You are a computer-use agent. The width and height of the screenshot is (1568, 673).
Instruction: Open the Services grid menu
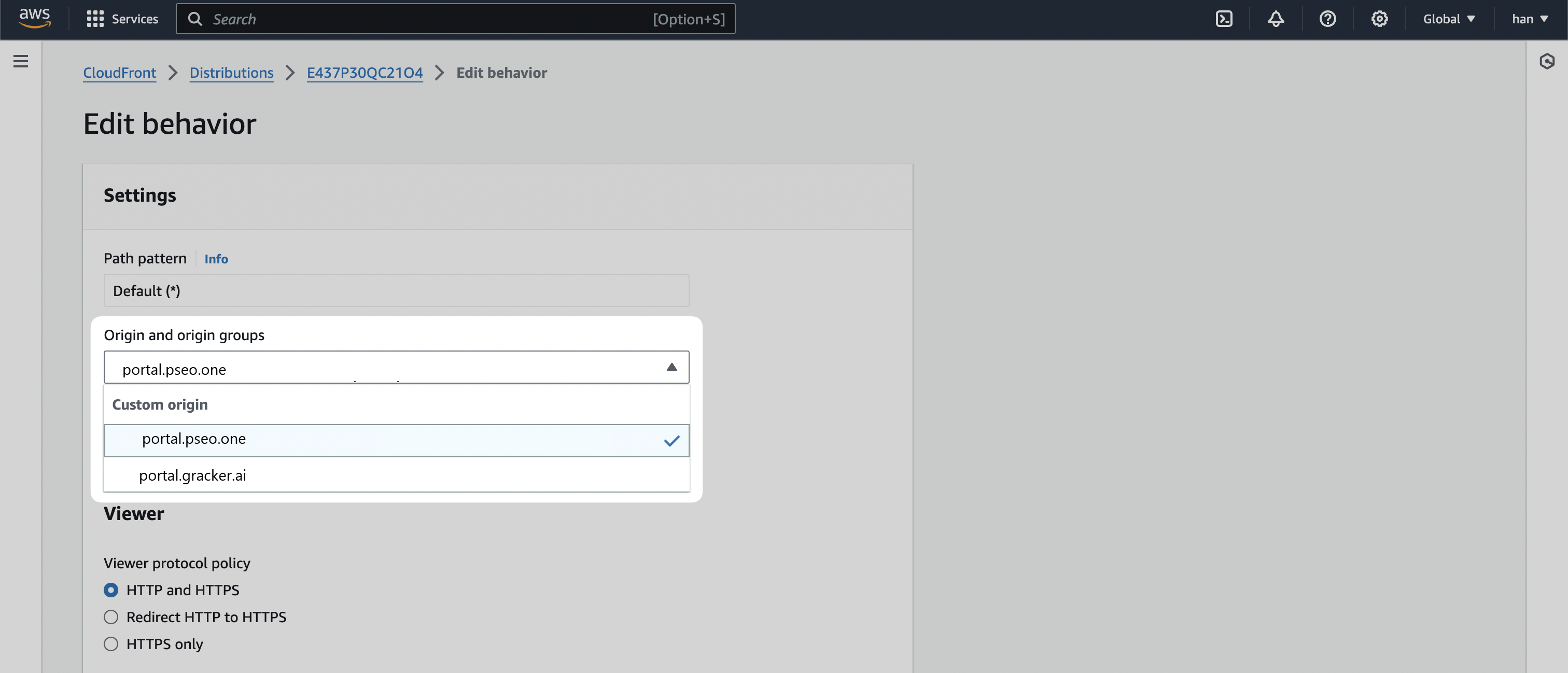[95, 19]
